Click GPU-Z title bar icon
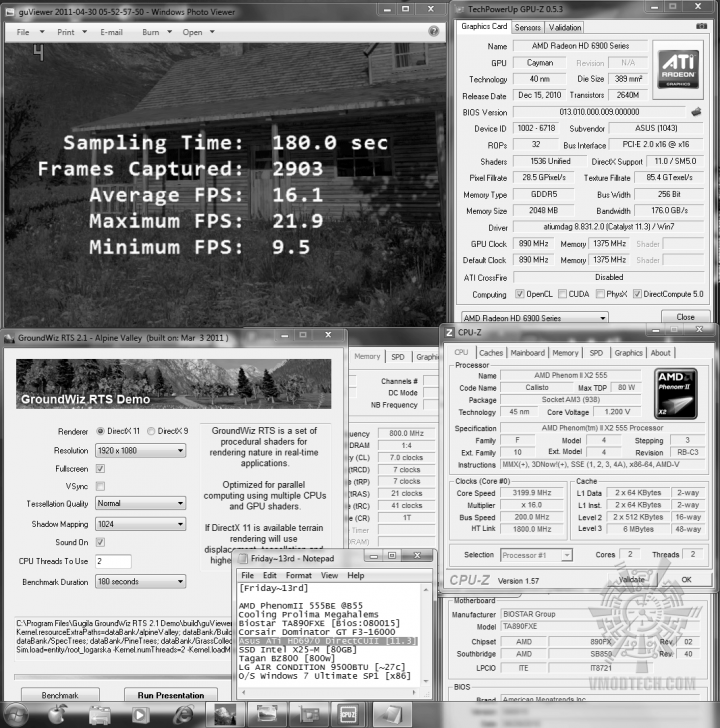720x728 pixels. (x=460, y=9)
